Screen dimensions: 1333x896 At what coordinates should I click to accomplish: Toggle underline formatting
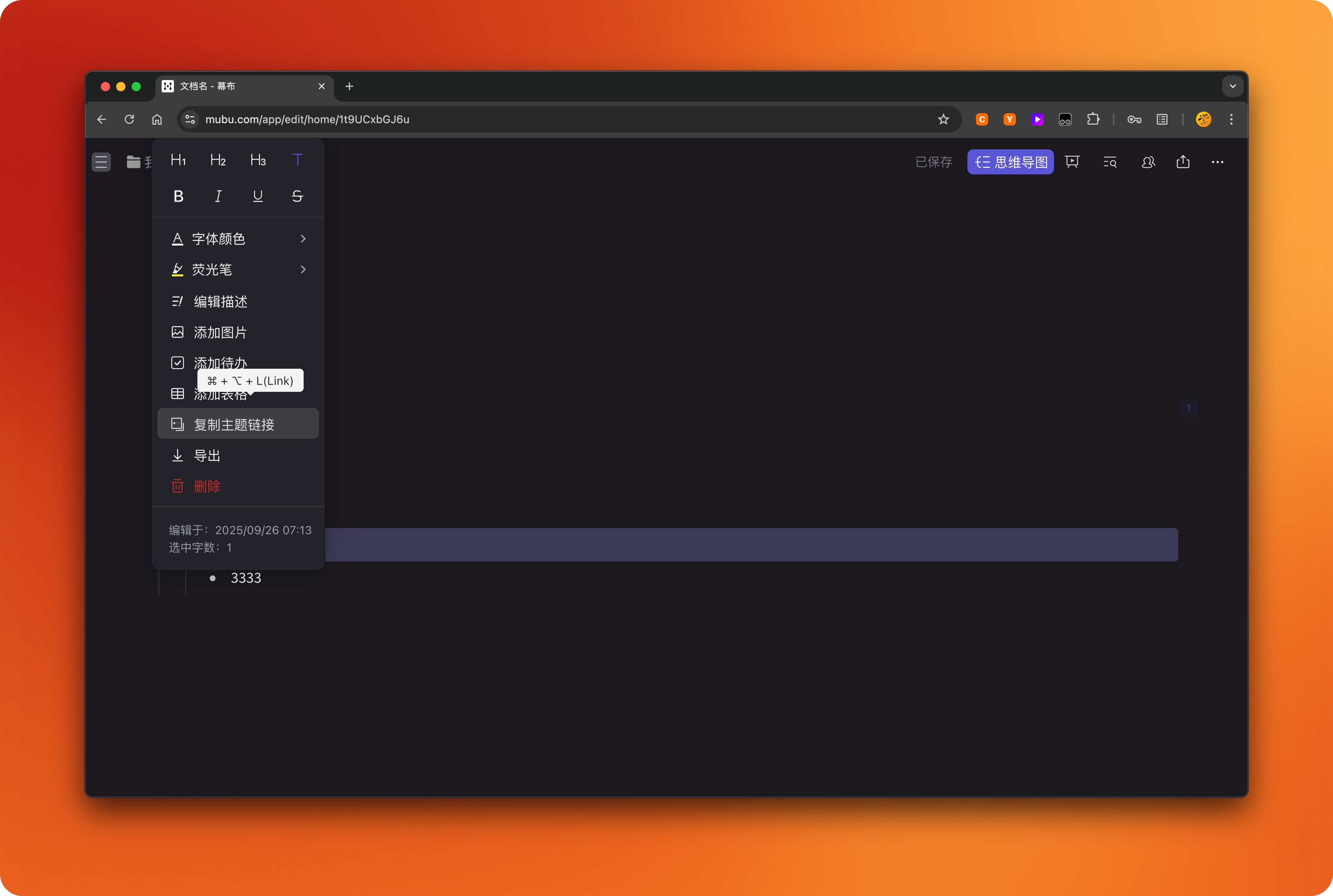[258, 196]
